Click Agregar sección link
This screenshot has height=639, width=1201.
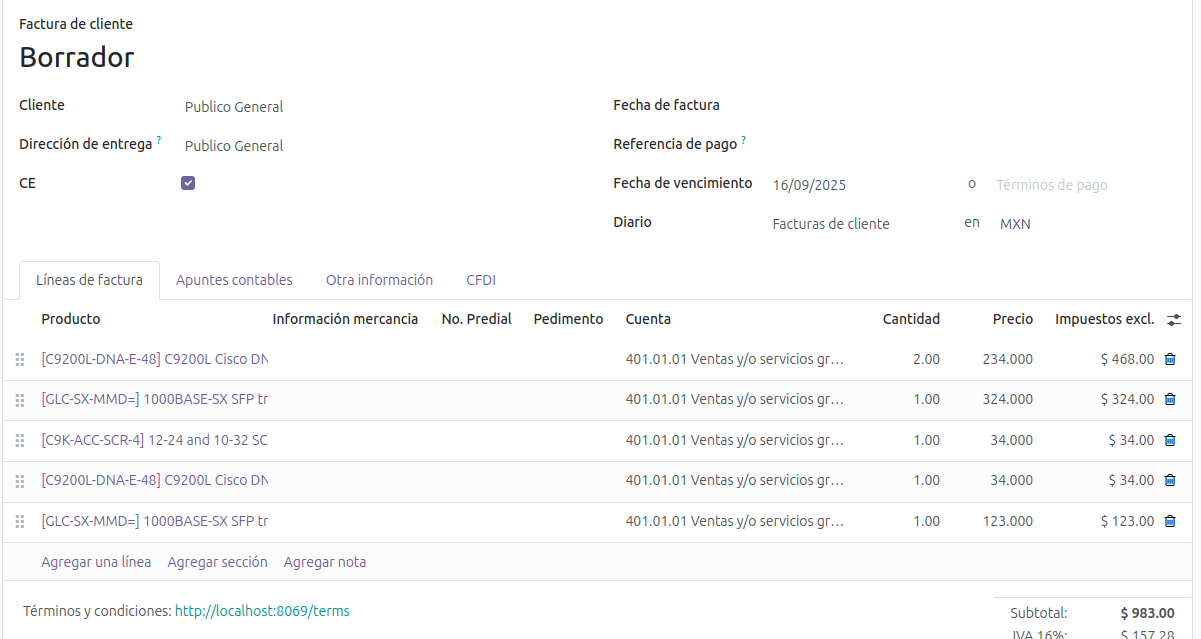click(x=217, y=562)
